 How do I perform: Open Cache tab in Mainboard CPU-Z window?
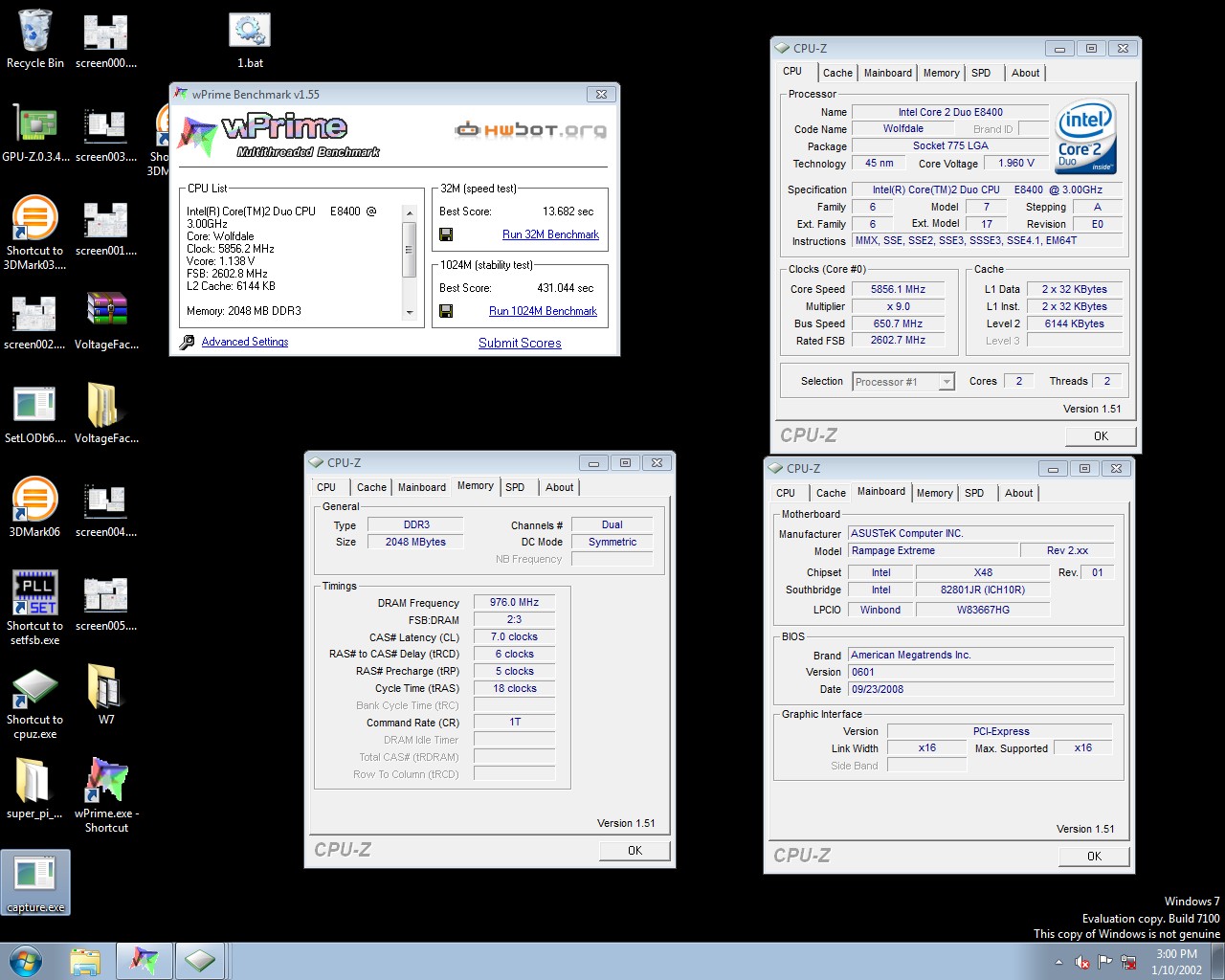tap(831, 493)
